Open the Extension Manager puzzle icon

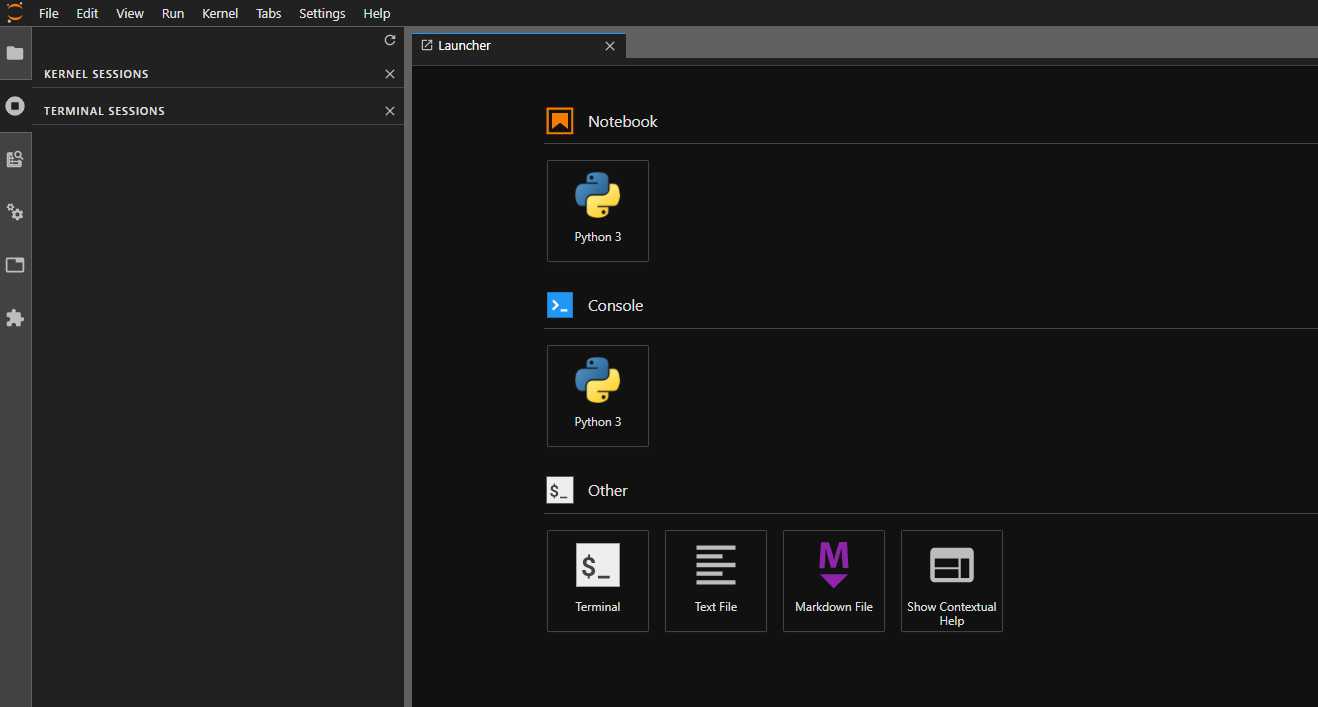point(15,318)
